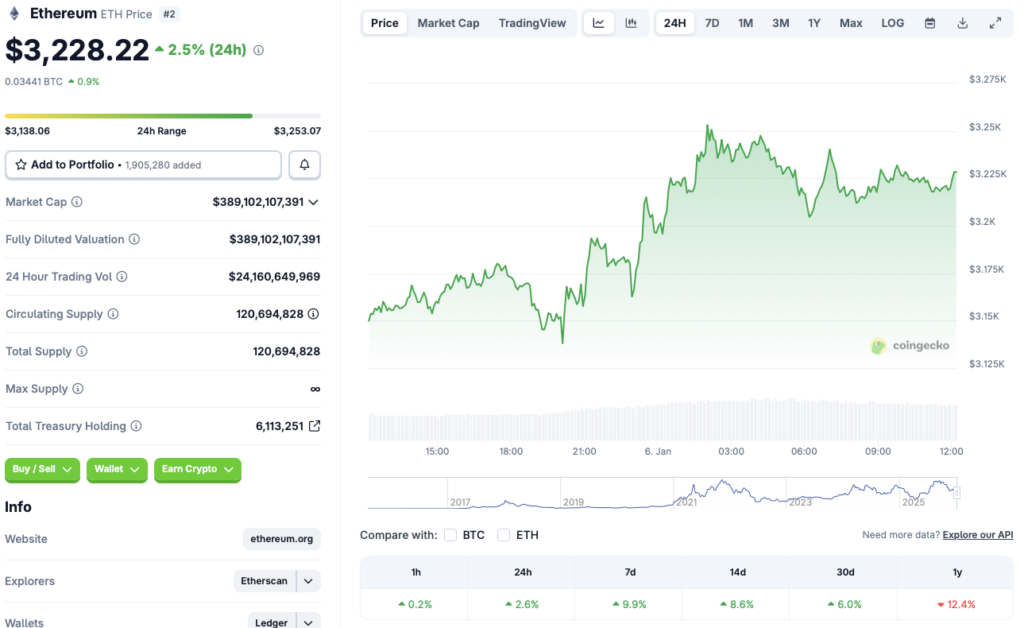Click the chart download icon
The height and width of the screenshot is (628, 1024).
click(962, 22)
